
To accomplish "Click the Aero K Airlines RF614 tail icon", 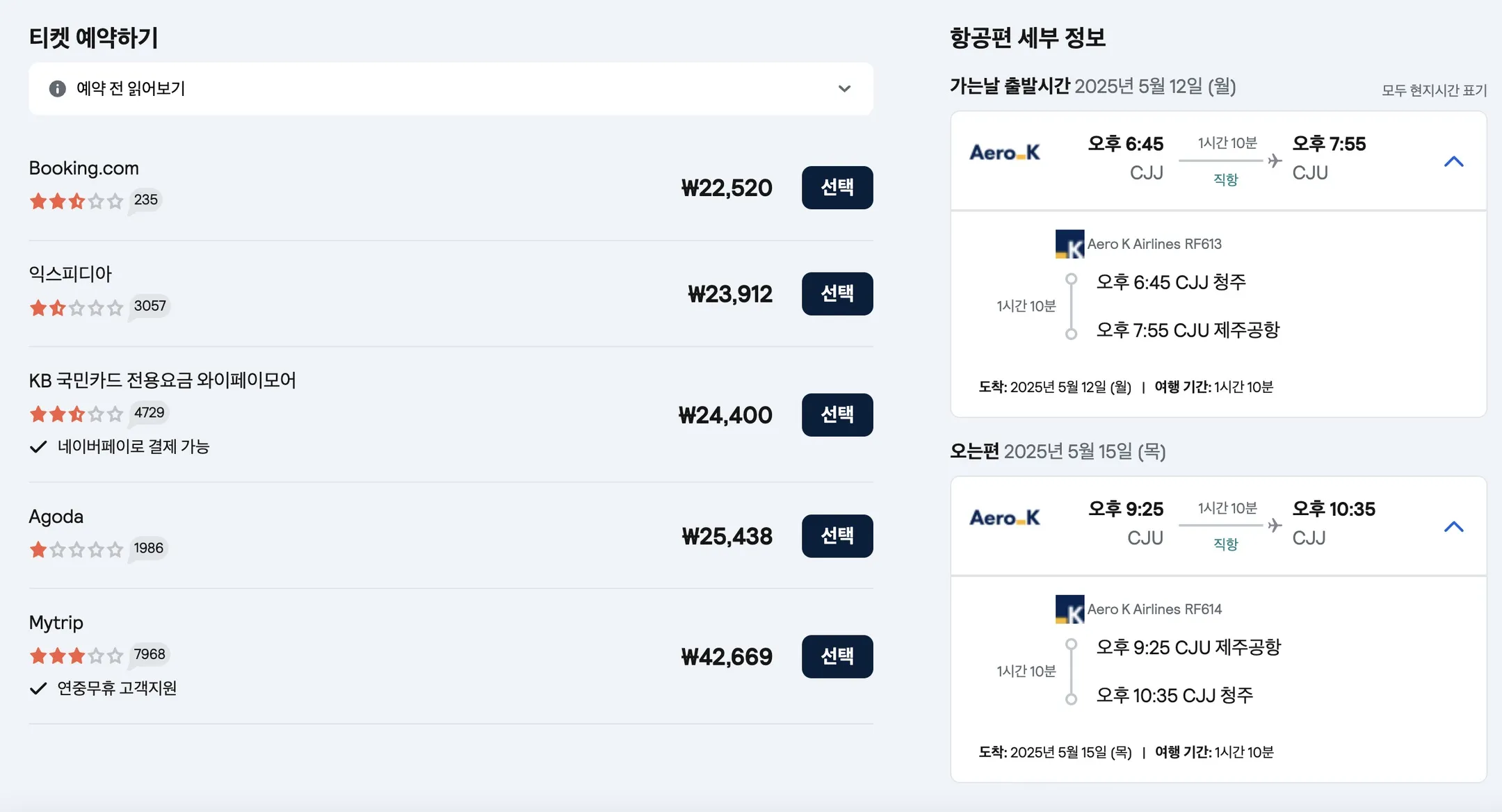I will click(1069, 609).
